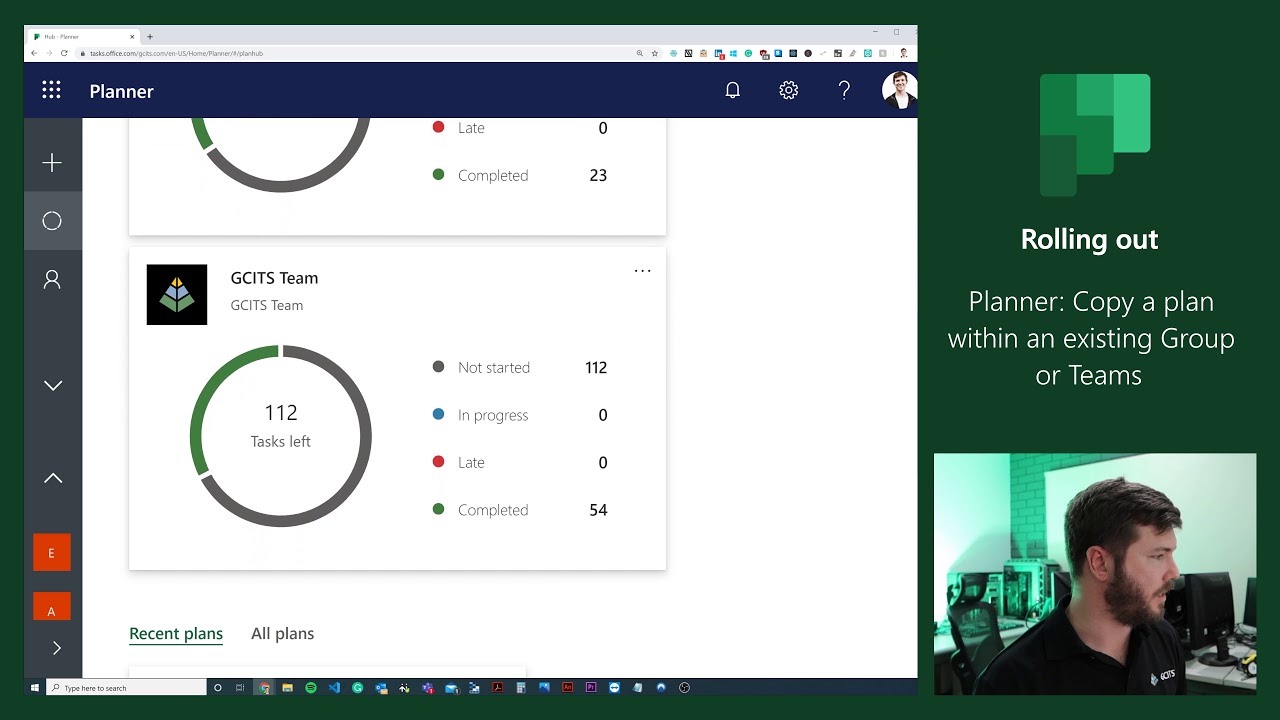Create a new plan with plus icon

pos(52,163)
